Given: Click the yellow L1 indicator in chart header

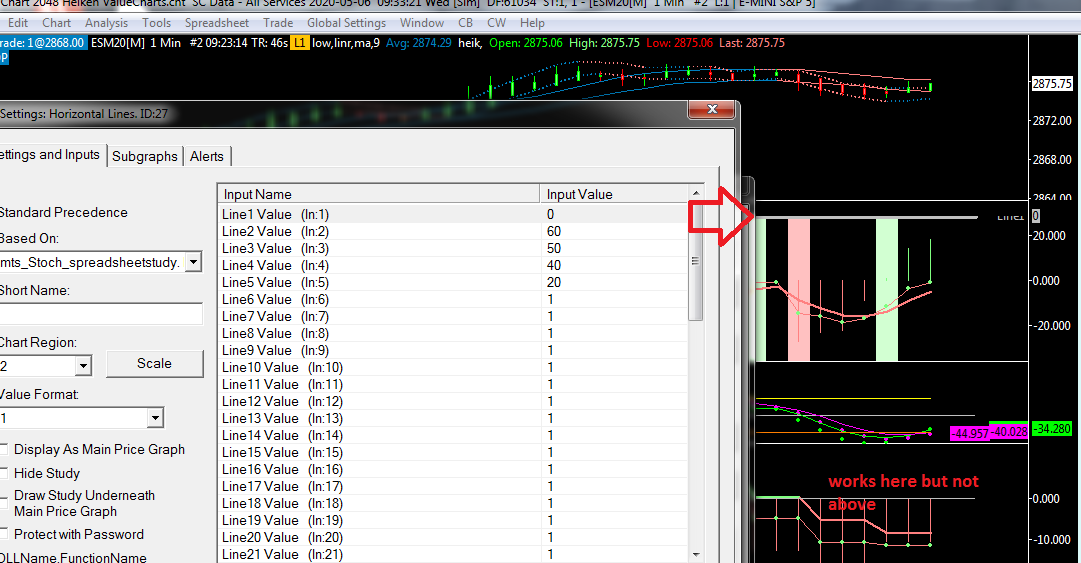Looking at the screenshot, I should tap(299, 43).
